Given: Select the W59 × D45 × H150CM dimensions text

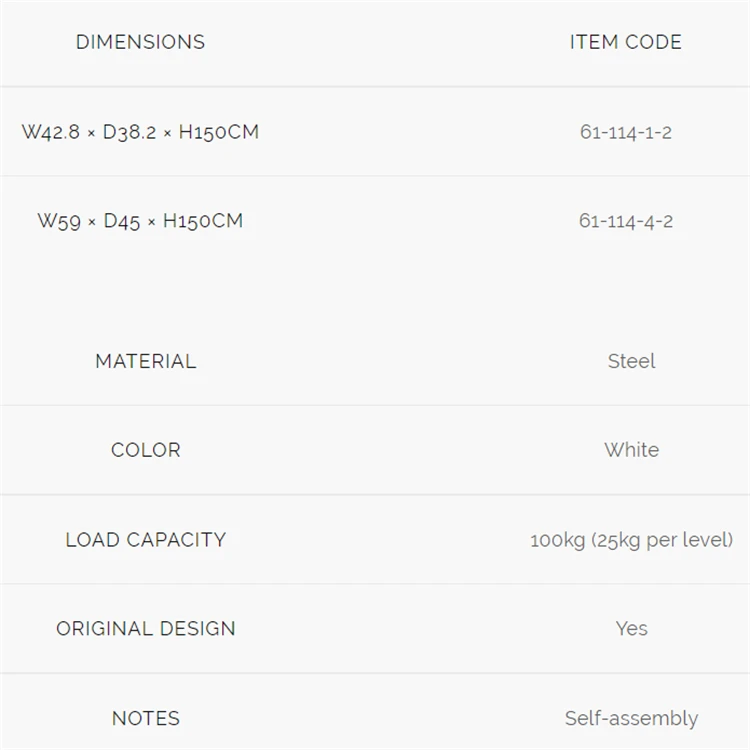Looking at the screenshot, I should click(x=140, y=221).
